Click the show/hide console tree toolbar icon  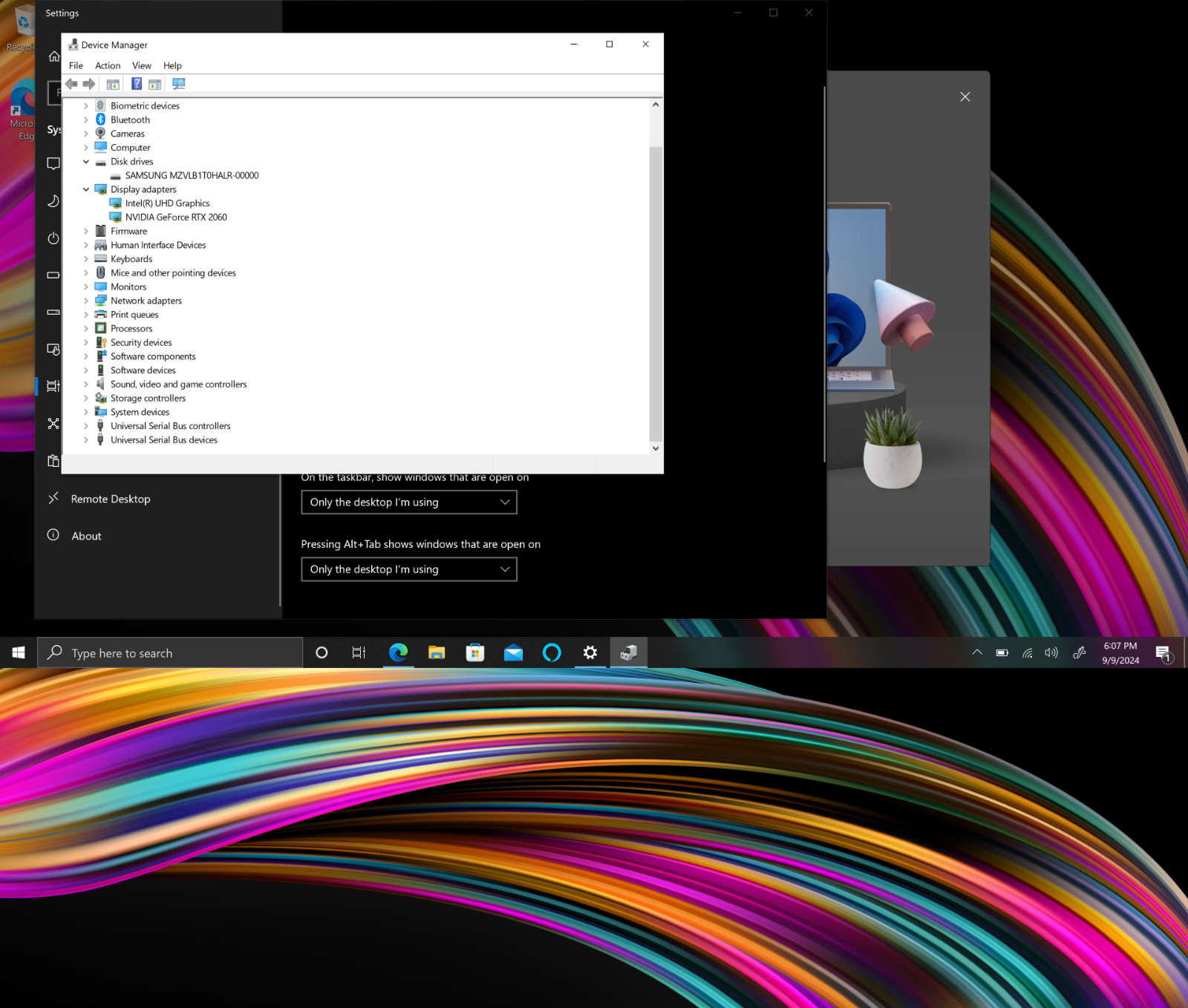coord(113,84)
